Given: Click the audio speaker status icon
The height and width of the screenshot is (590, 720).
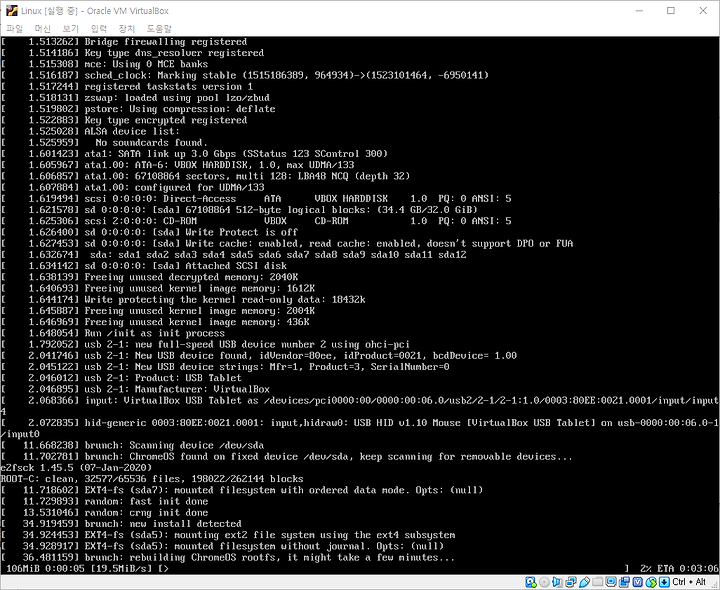Looking at the screenshot, I should tap(557, 582).
